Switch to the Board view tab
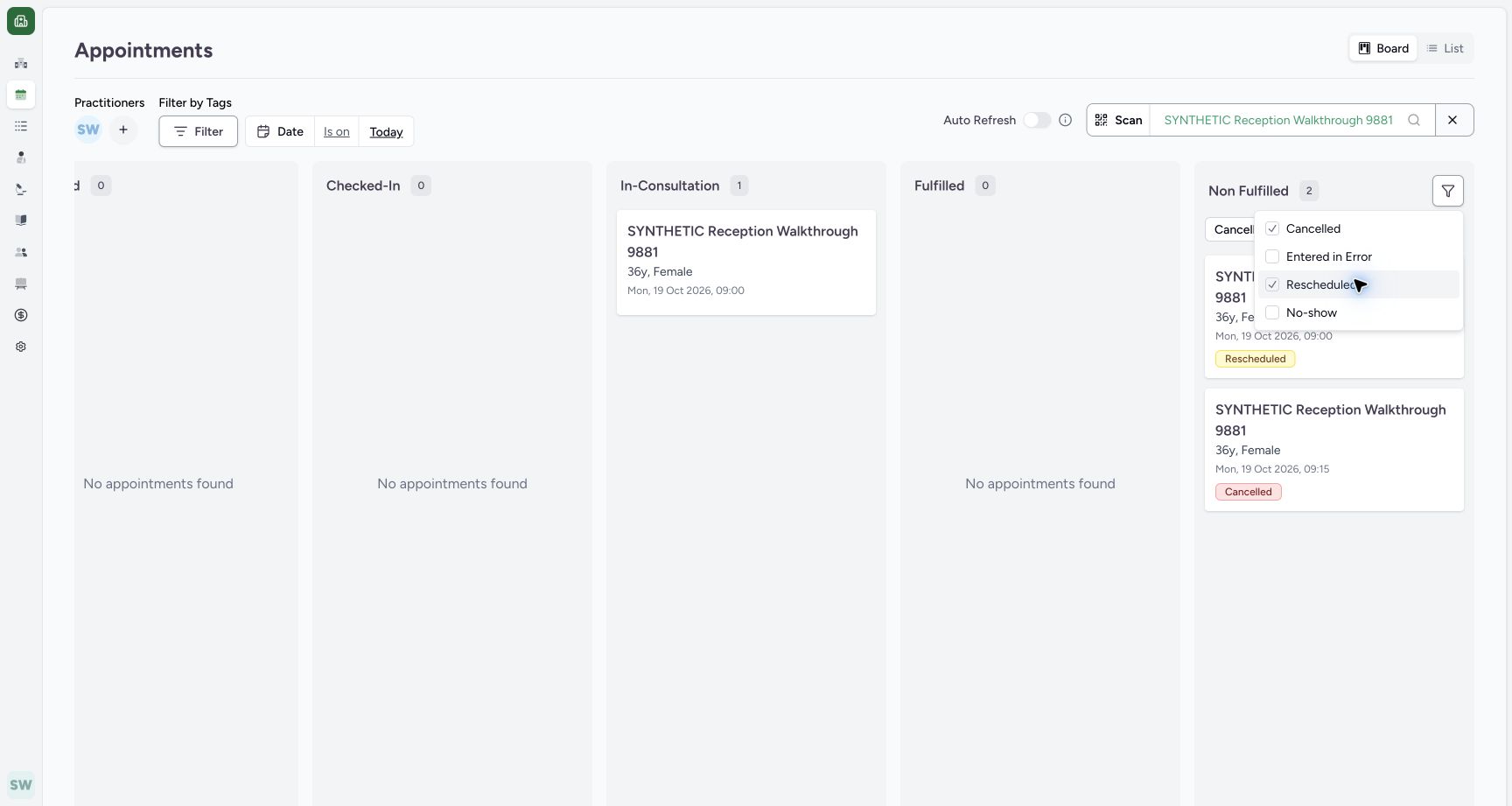The width and height of the screenshot is (1512, 806). point(1383,48)
